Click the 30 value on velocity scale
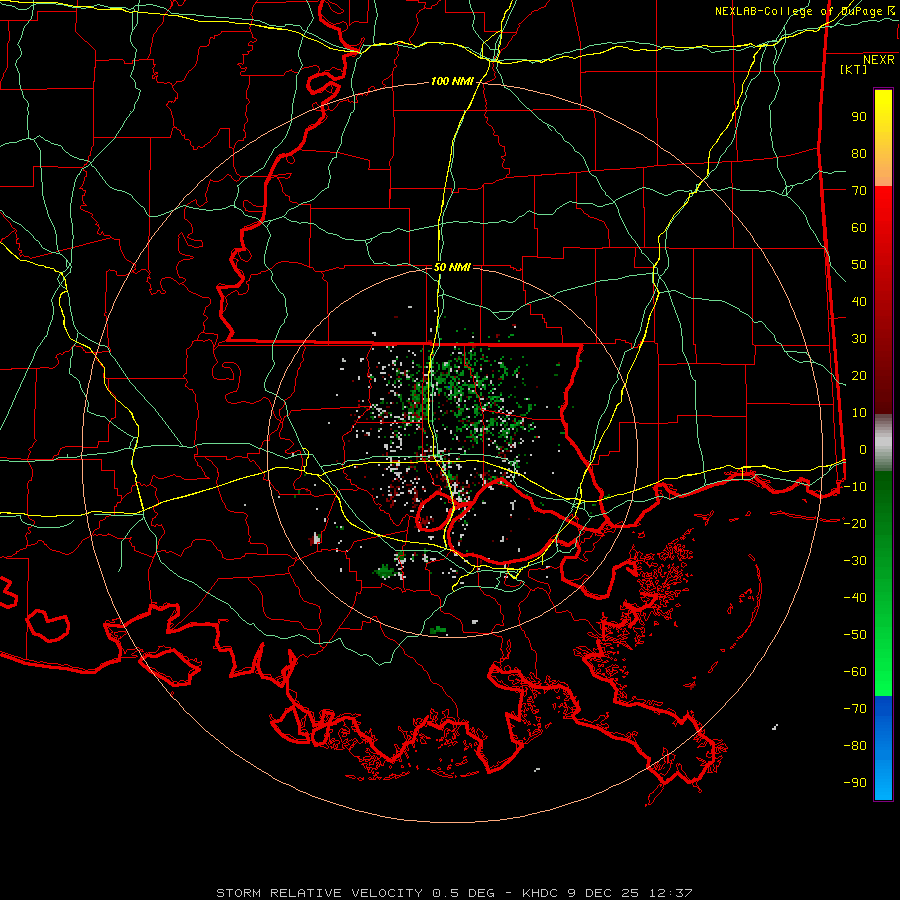The image size is (900, 900). pyautogui.click(x=859, y=339)
